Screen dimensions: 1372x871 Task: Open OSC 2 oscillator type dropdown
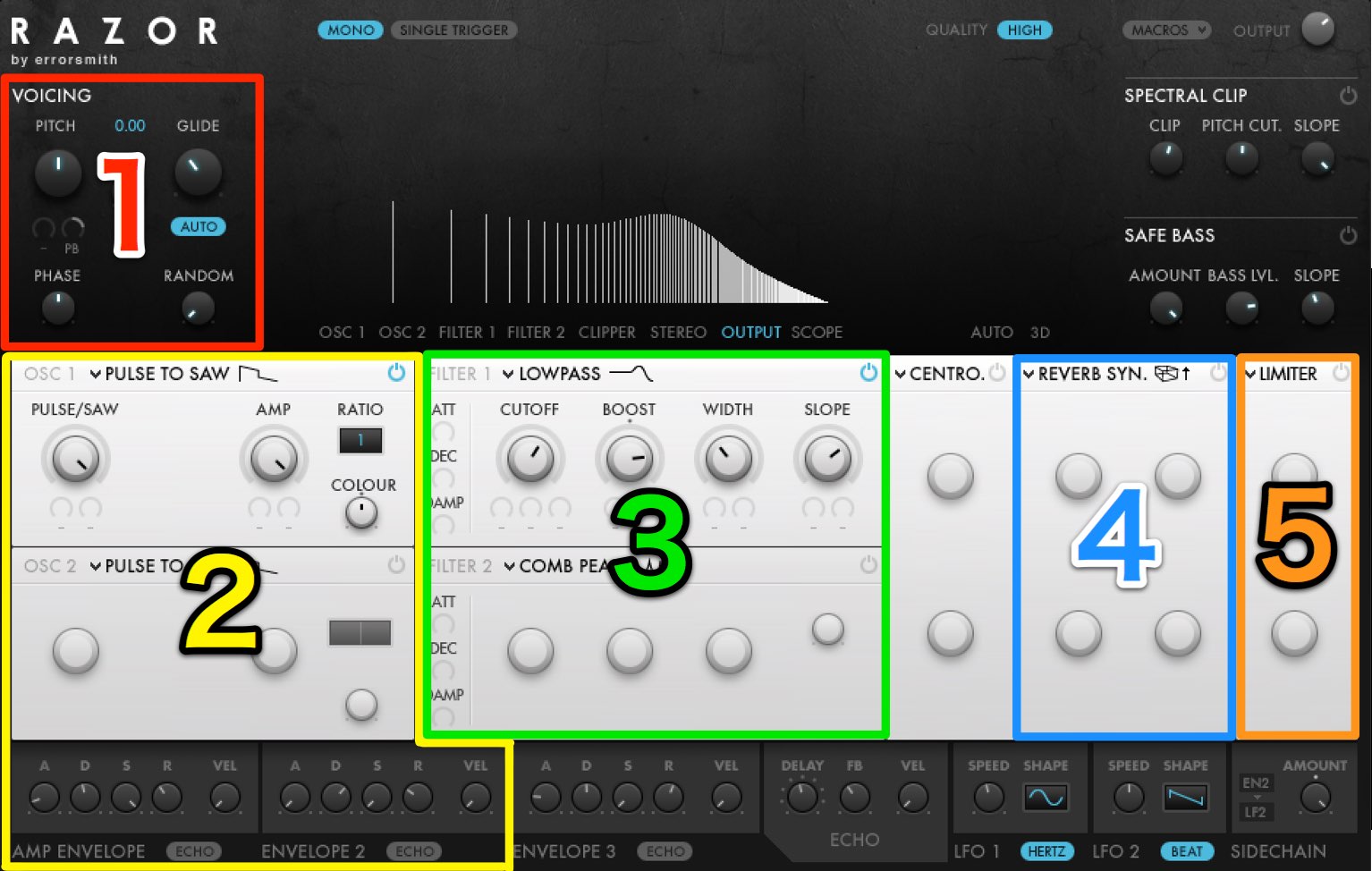click(136, 566)
